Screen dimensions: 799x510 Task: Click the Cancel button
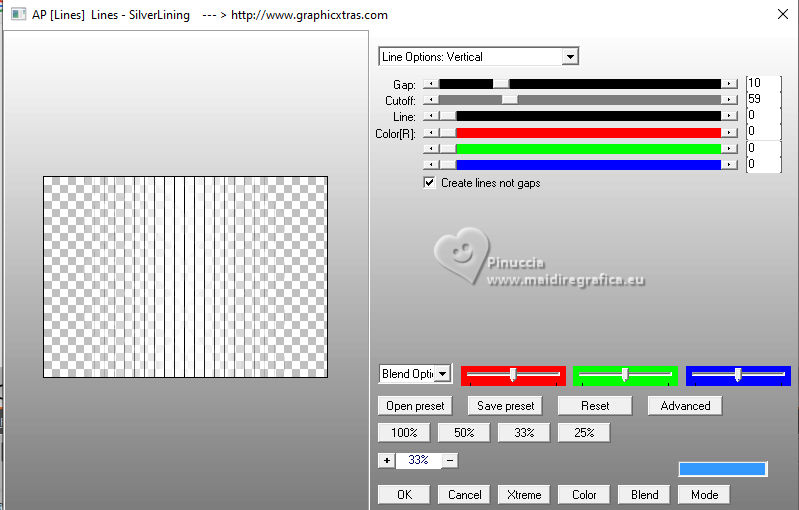tap(464, 494)
